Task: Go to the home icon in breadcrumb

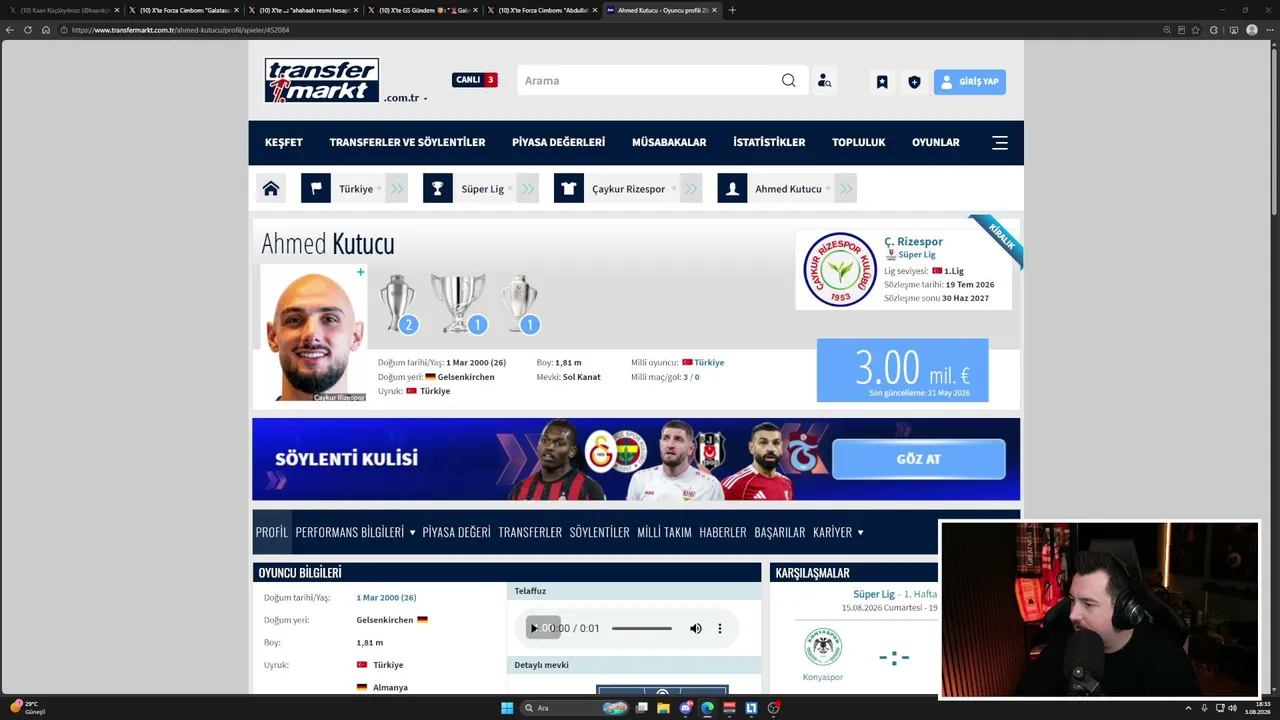Action: pos(270,188)
